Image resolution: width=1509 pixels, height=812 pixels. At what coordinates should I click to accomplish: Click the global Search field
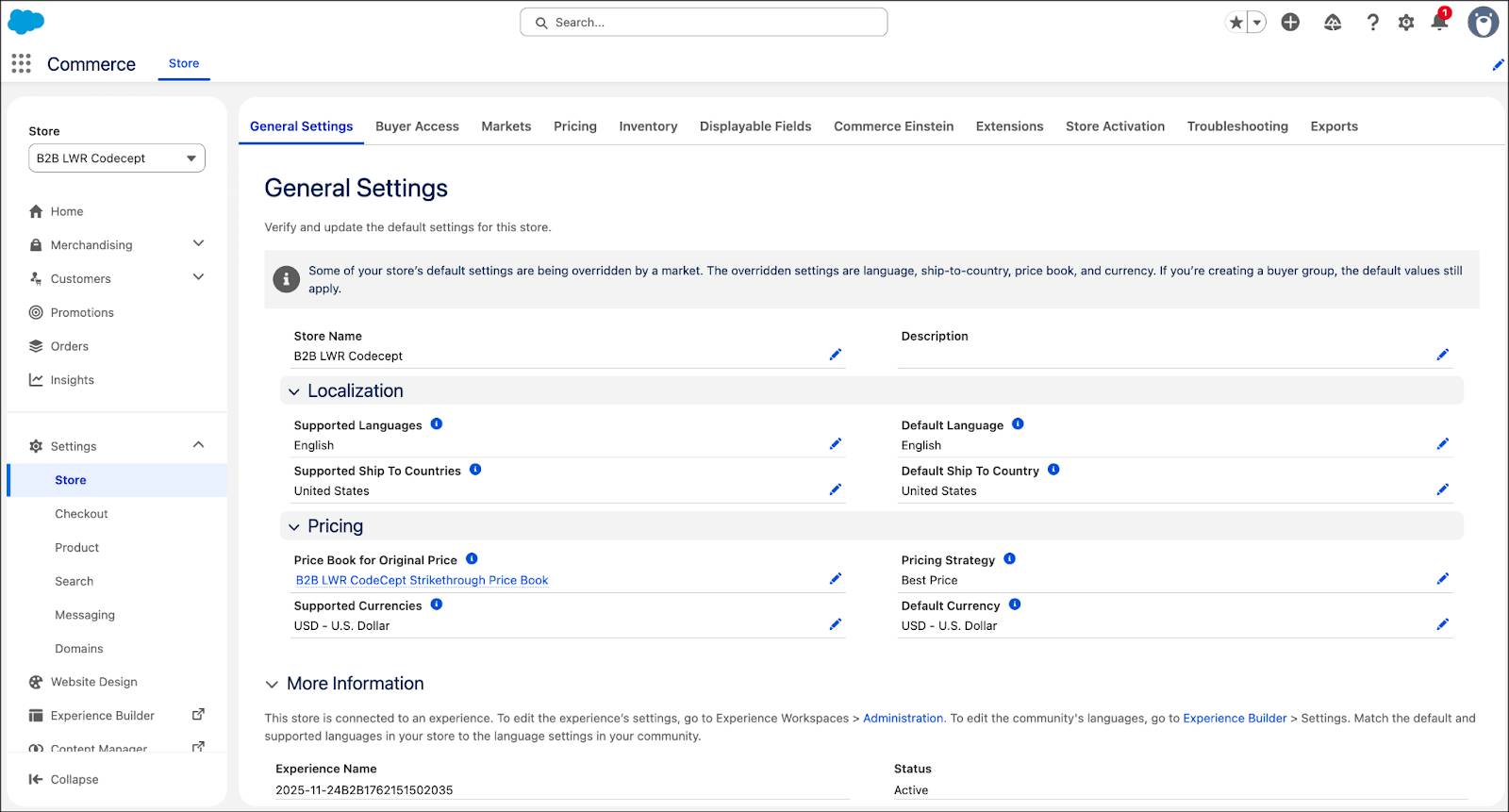(704, 23)
